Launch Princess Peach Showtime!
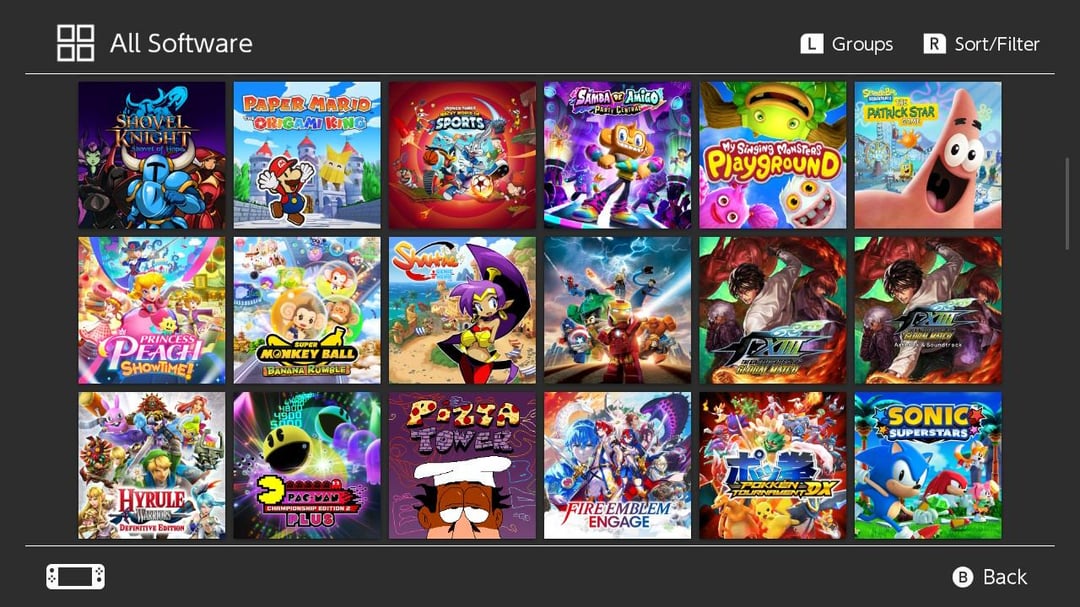Image resolution: width=1080 pixels, height=607 pixels. click(152, 311)
